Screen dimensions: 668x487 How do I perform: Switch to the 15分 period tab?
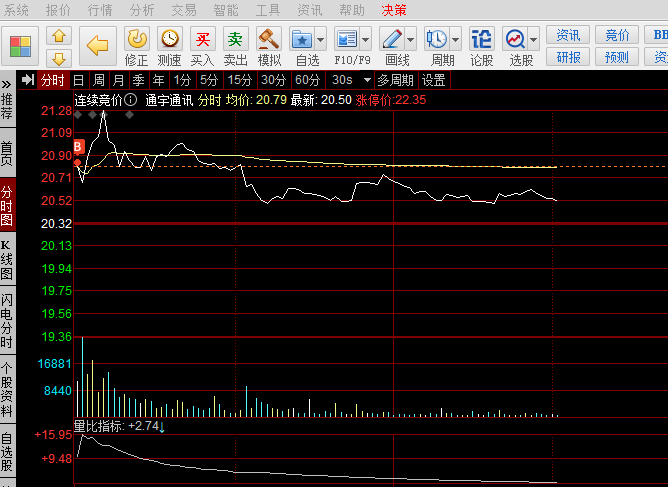tap(239, 80)
